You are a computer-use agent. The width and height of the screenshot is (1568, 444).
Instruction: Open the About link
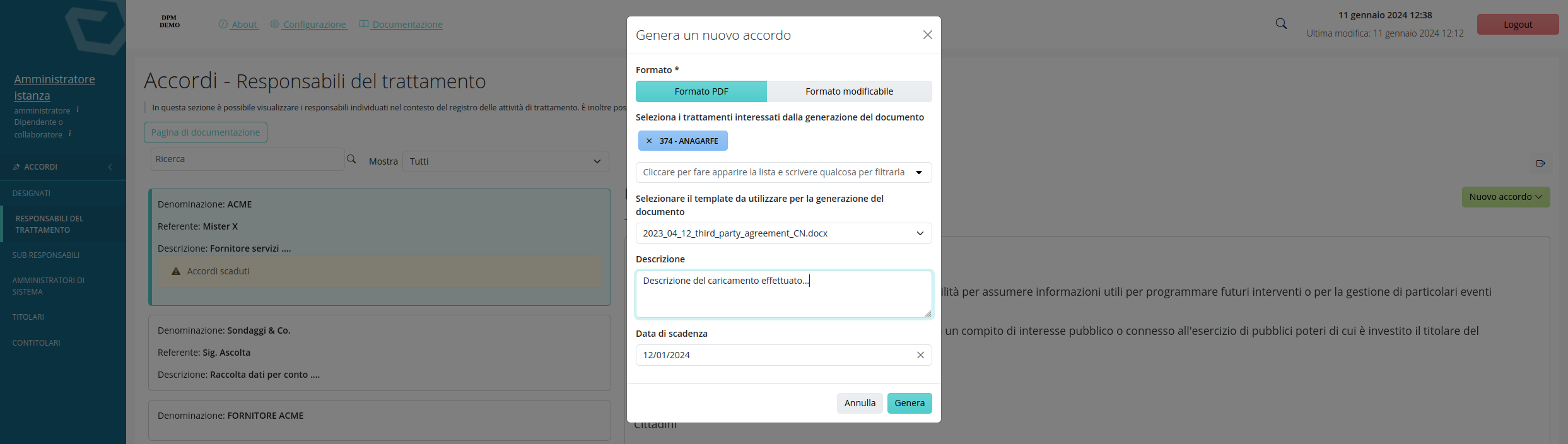click(x=245, y=25)
